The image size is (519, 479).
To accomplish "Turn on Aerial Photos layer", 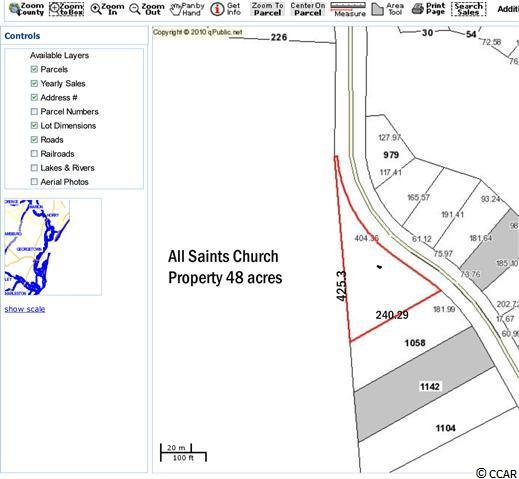I will (34, 182).
